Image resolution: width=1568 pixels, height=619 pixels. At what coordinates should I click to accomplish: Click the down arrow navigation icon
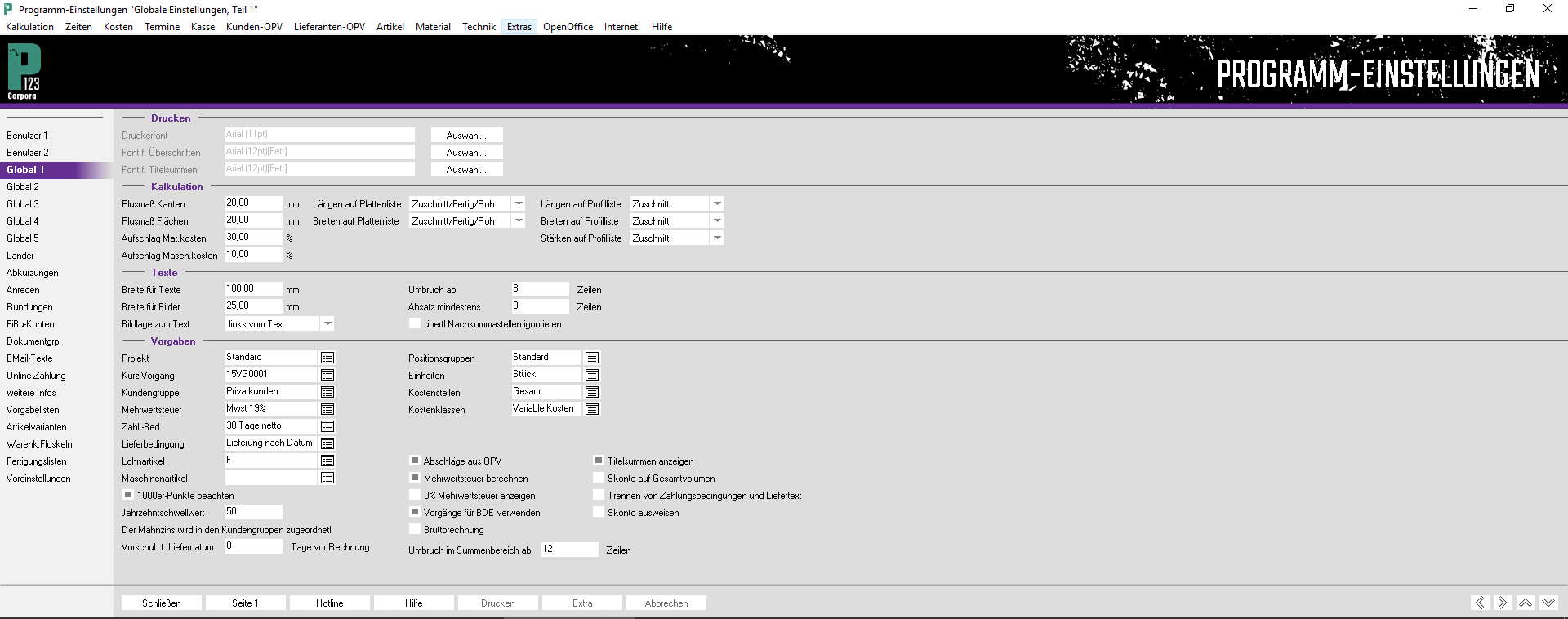[1548, 603]
